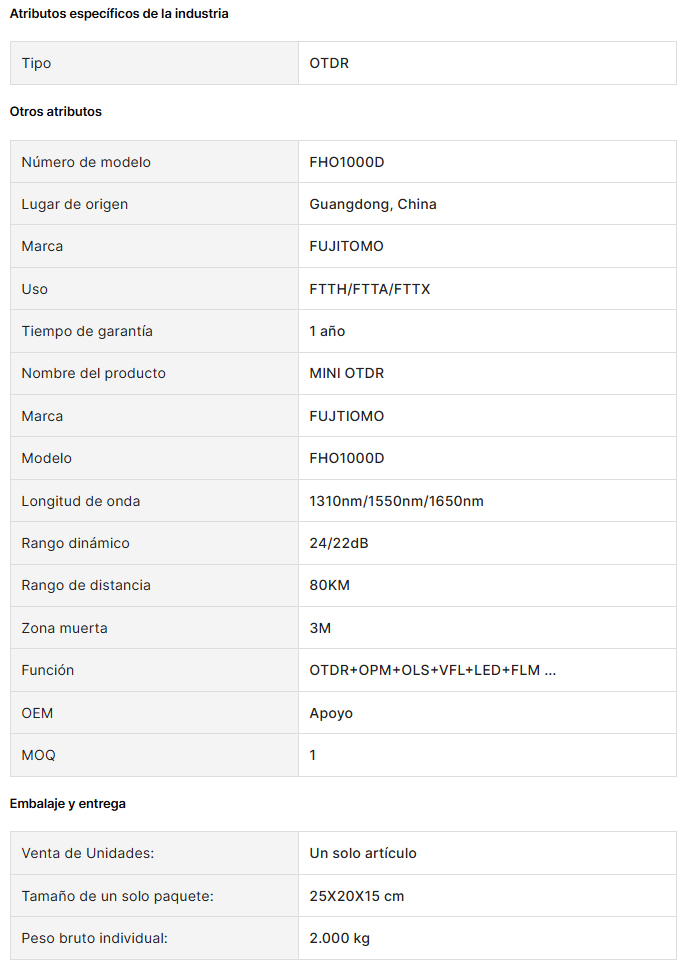686x970 pixels.
Task: Select the "Otros atributos" section heading
Action: click(56, 112)
